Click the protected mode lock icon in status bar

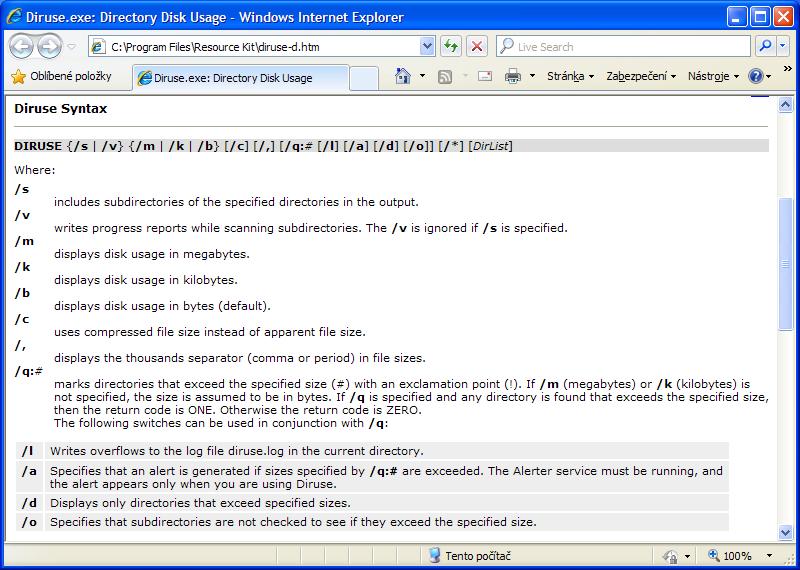pos(670,556)
